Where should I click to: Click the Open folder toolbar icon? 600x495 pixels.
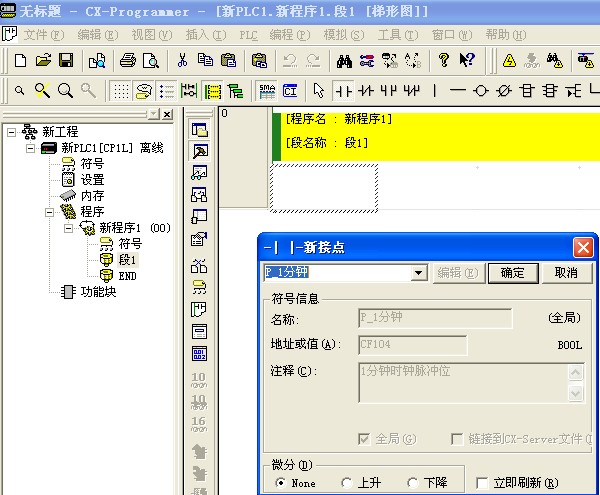[x=43, y=60]
